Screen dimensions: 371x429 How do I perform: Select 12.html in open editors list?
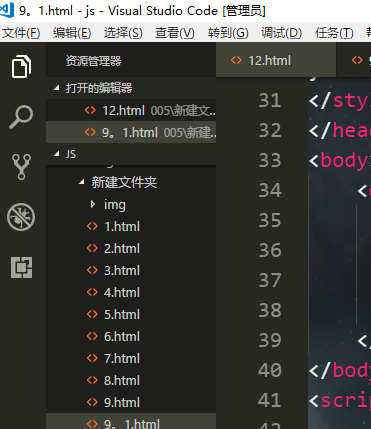pyautogui.click(x=131, y=110)
